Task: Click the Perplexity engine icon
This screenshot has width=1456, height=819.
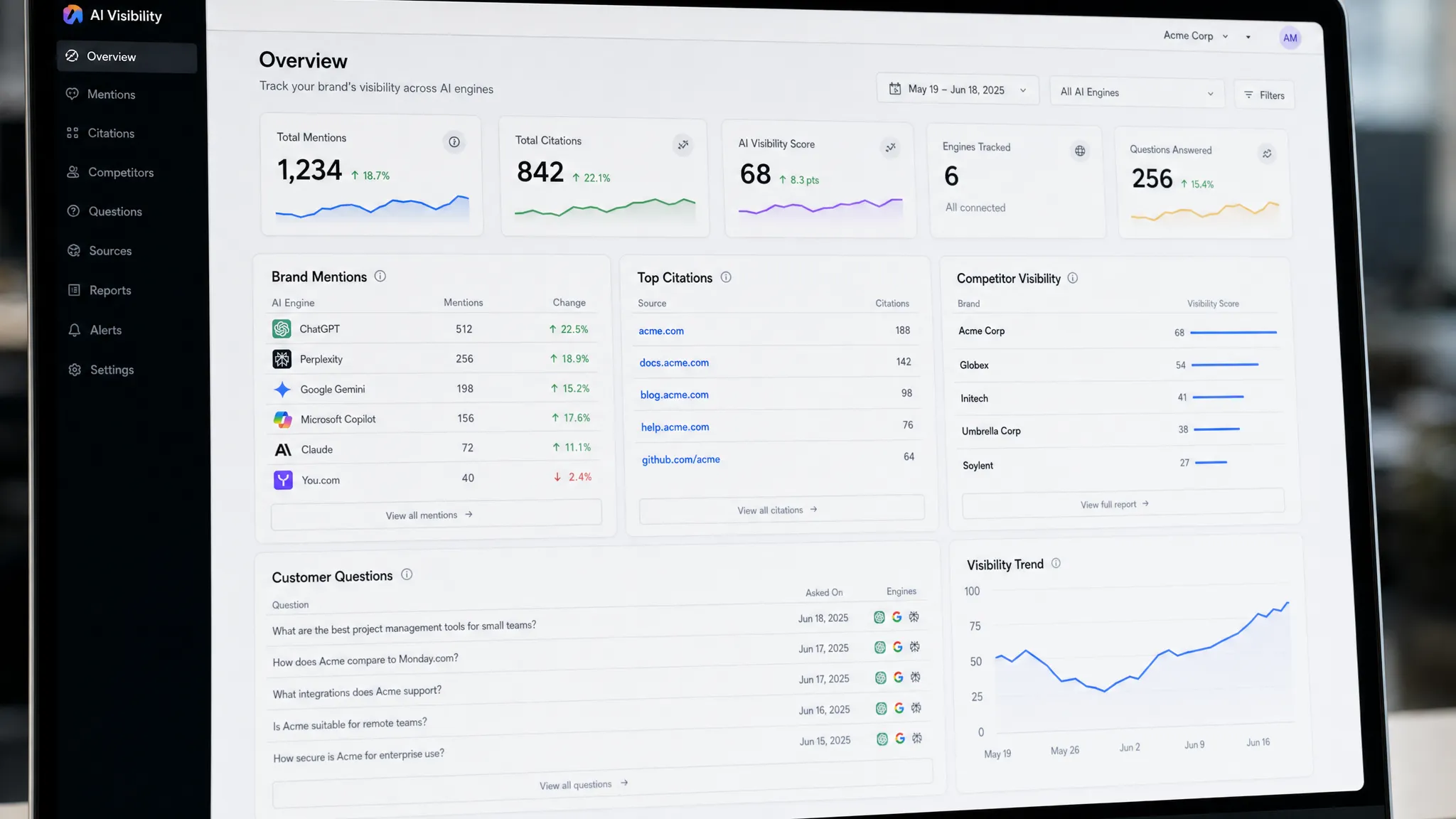Action: point(282,359)
